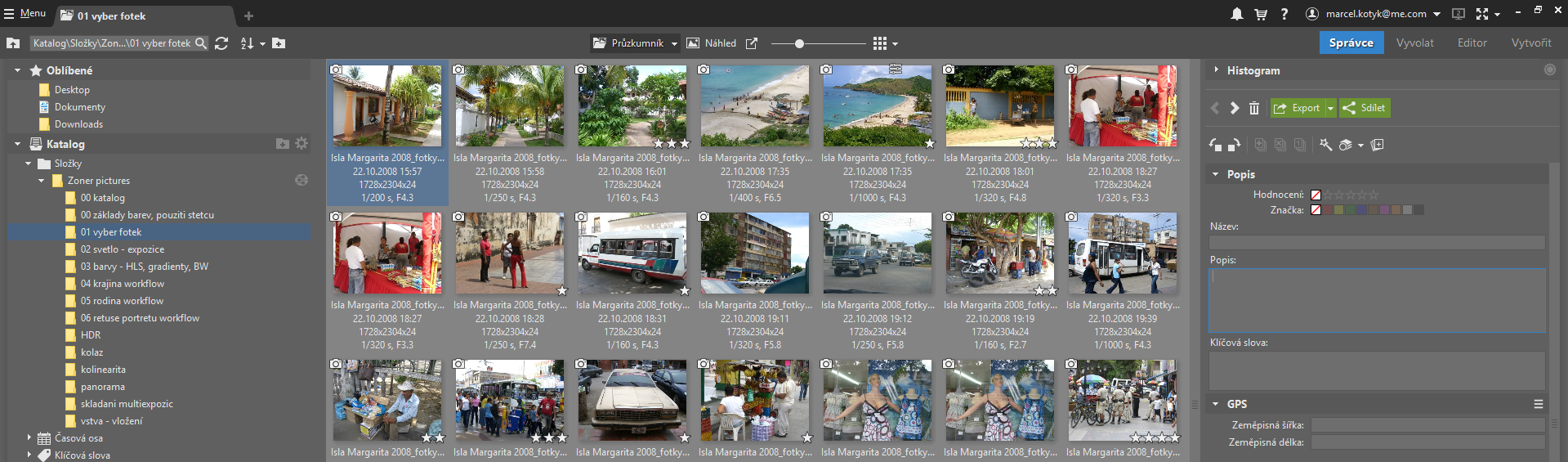Open catalog settings gear
This screenshot has height=462, width=1568.
click(302, 143)
